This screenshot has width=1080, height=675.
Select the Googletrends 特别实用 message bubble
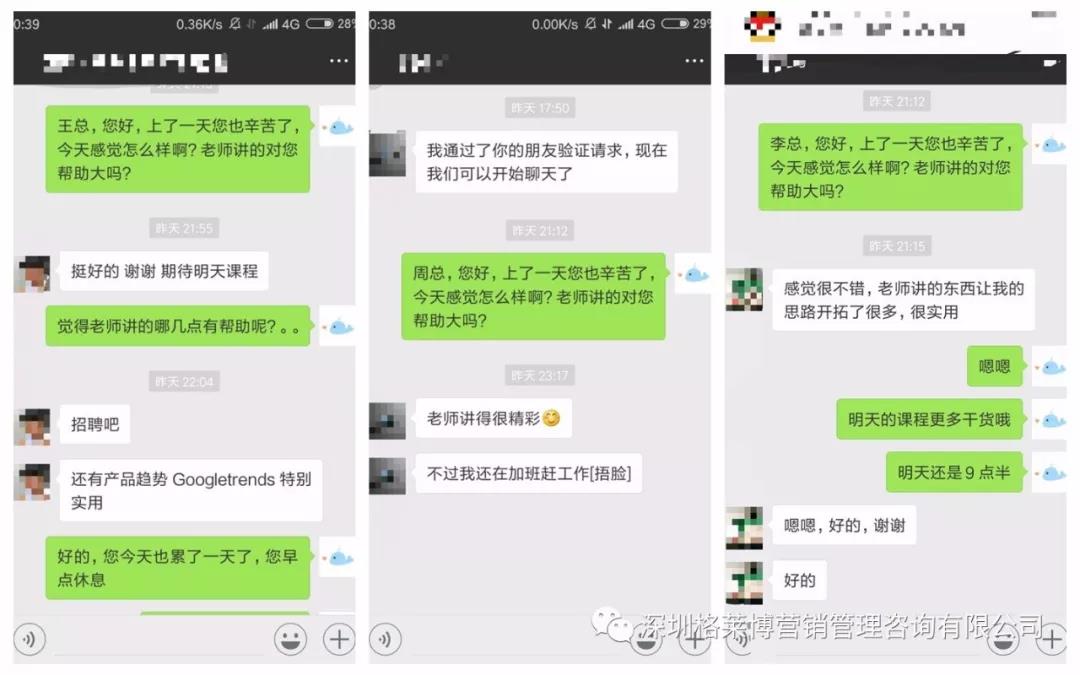coord(191,490)
